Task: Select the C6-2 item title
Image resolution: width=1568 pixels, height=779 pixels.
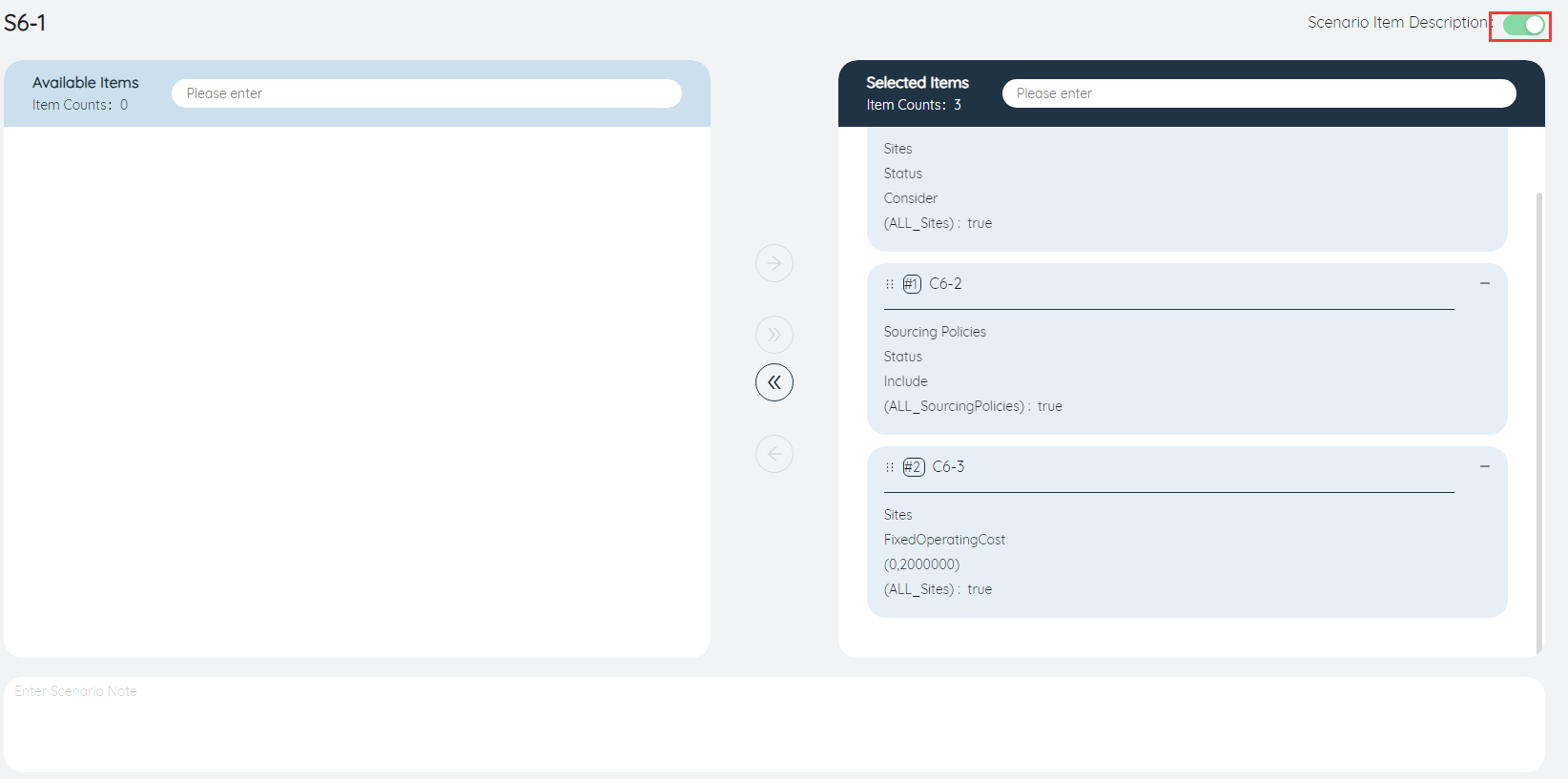Action: pos(945,284)
